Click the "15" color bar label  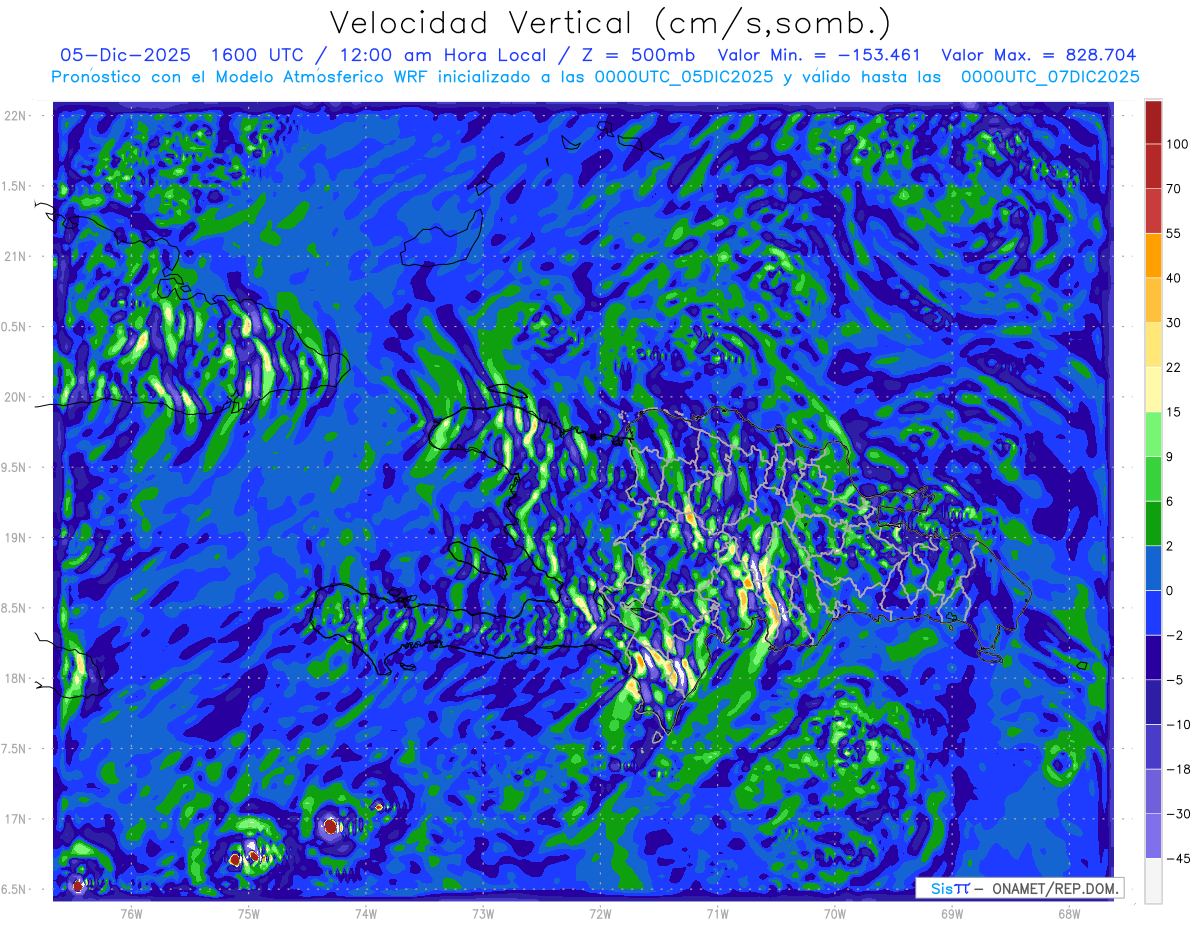point(1174,412)
